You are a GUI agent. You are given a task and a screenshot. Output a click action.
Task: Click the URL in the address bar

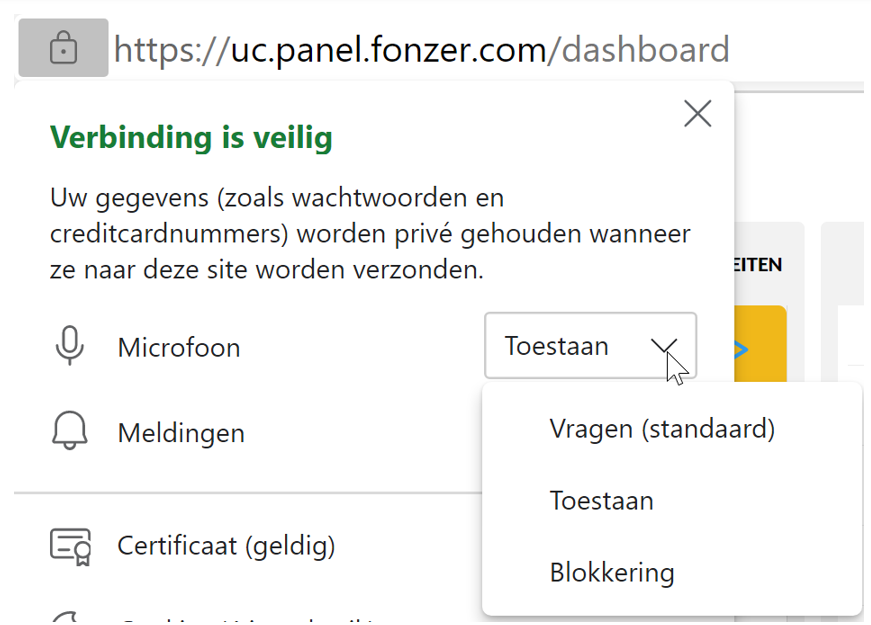point(422,50)
